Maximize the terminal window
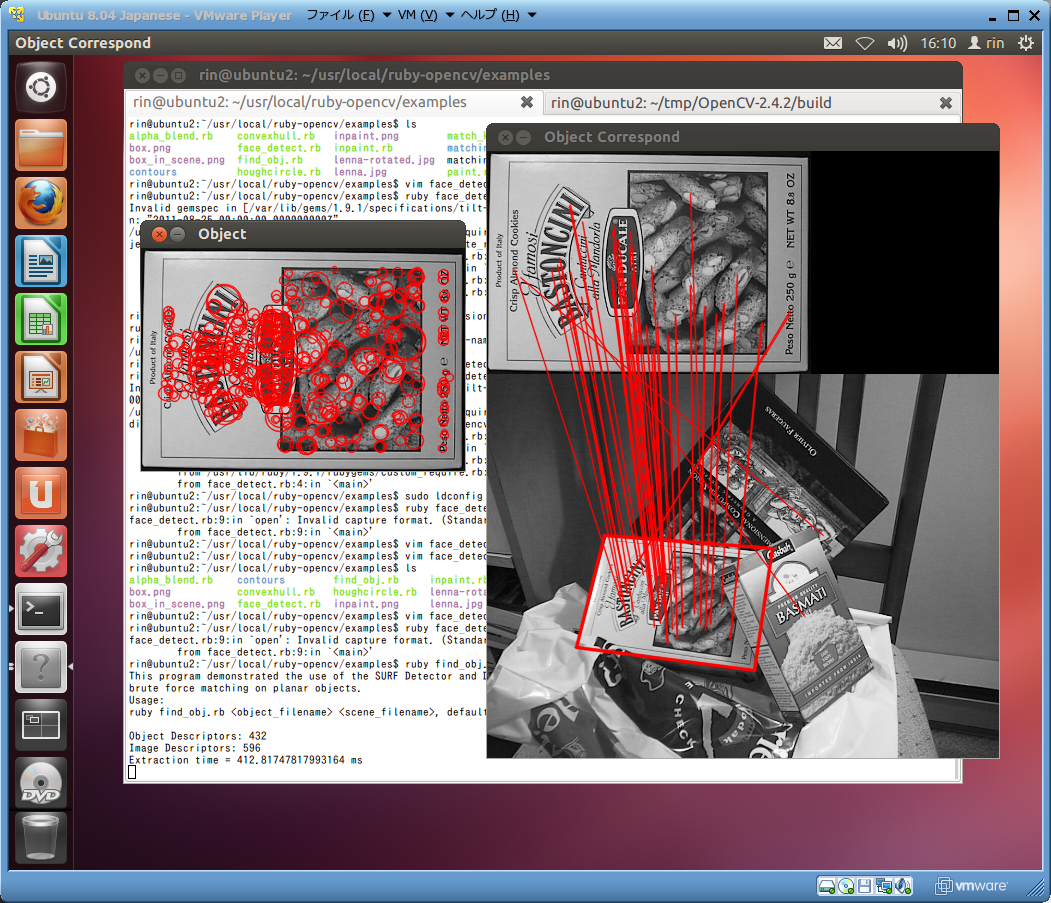The image size is (1051, 903). [178, 75]
